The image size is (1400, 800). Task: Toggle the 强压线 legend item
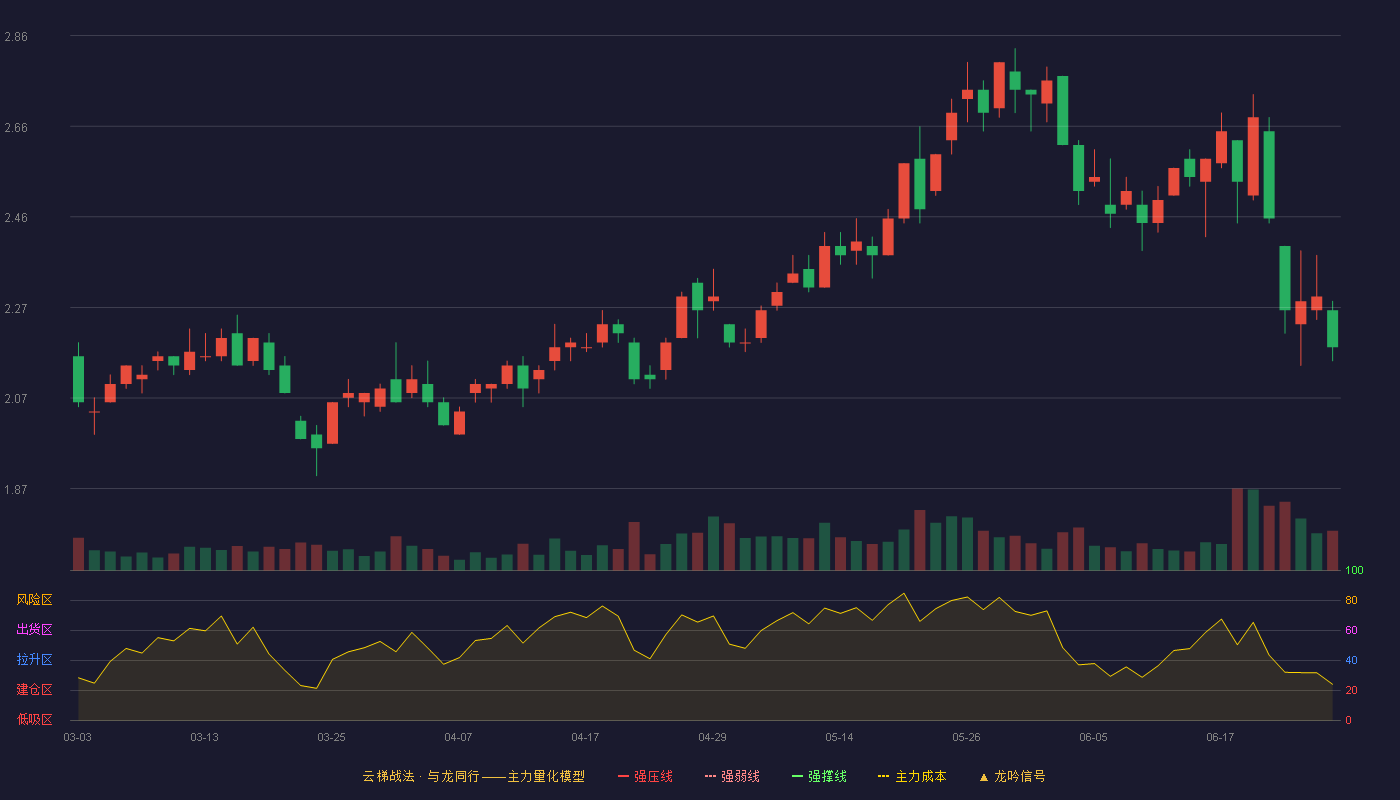tap(645, 776)
